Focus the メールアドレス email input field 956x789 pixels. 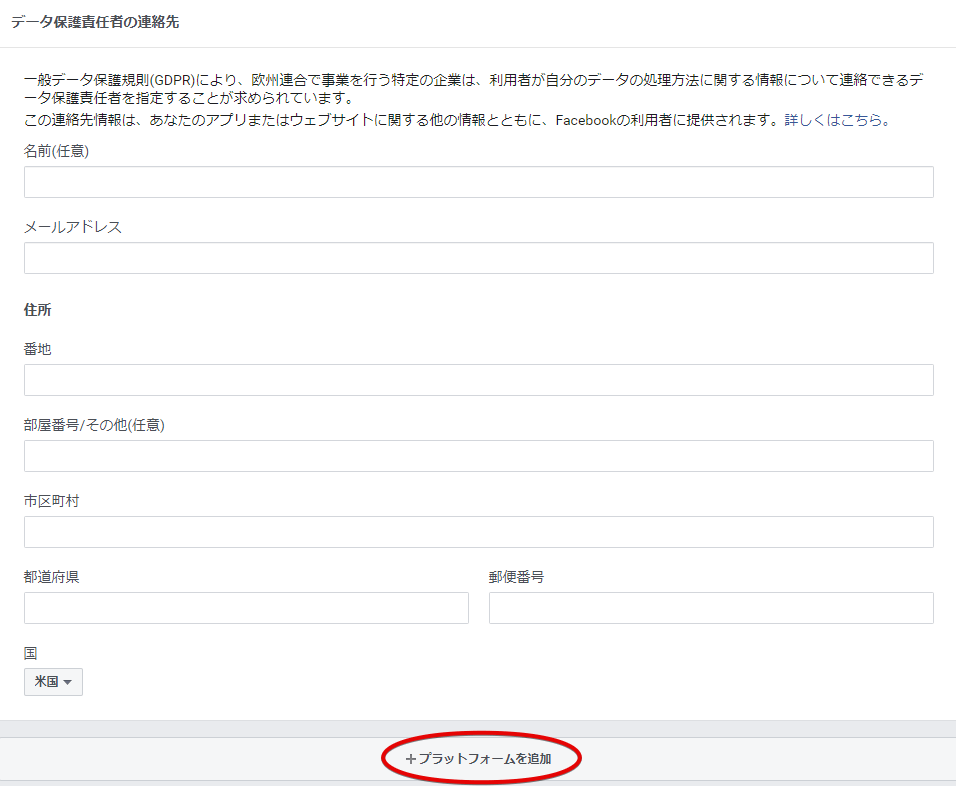[479, 259]
